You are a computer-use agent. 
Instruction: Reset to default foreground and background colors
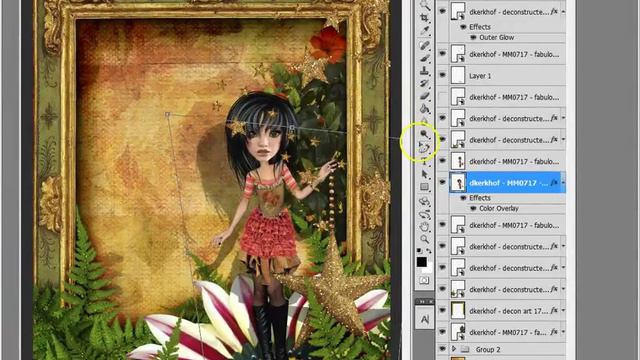click(420, 250)
